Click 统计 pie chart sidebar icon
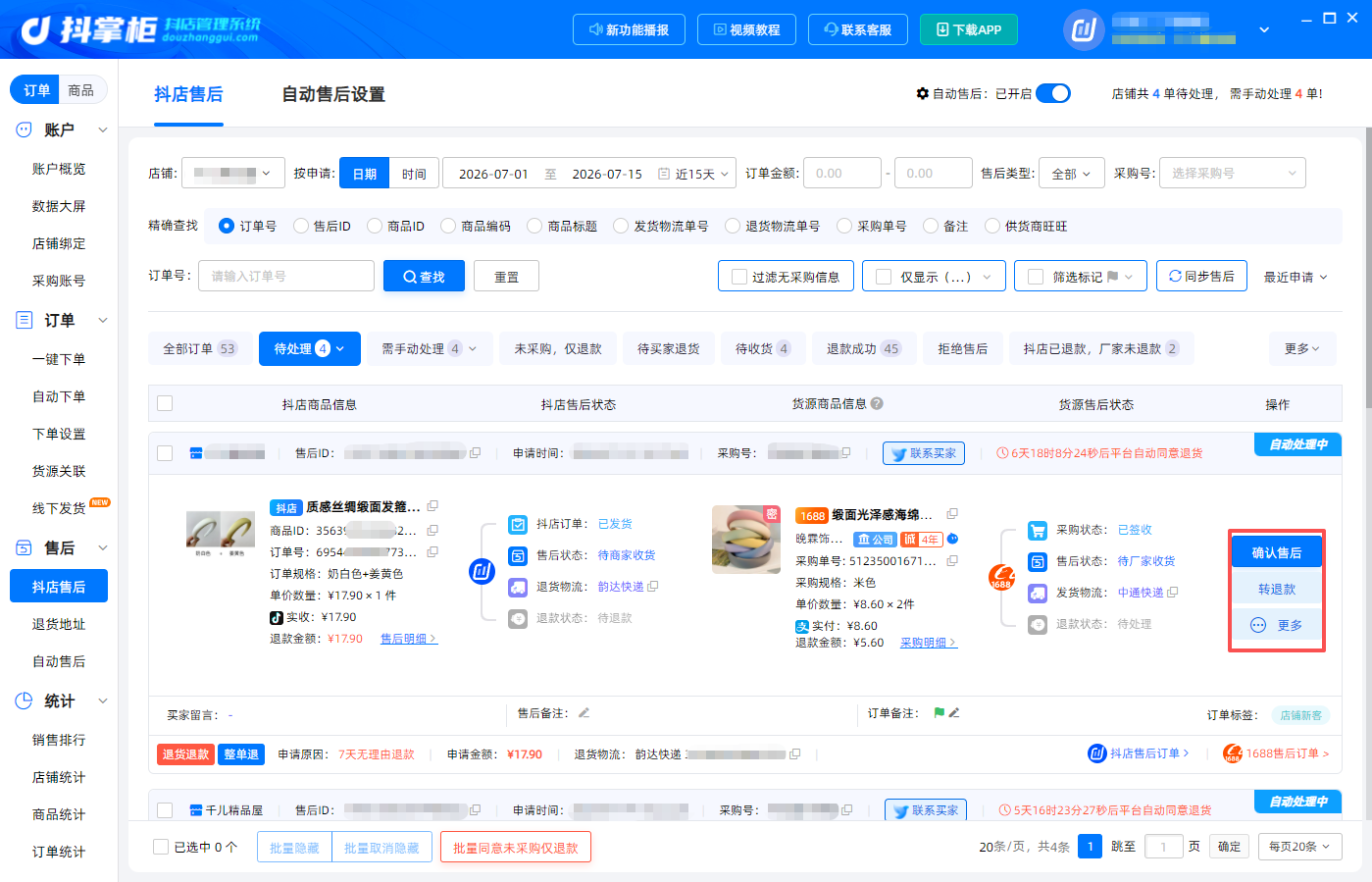The height and width of the screenshot is (882, 1372). click(x=25, y=700)
